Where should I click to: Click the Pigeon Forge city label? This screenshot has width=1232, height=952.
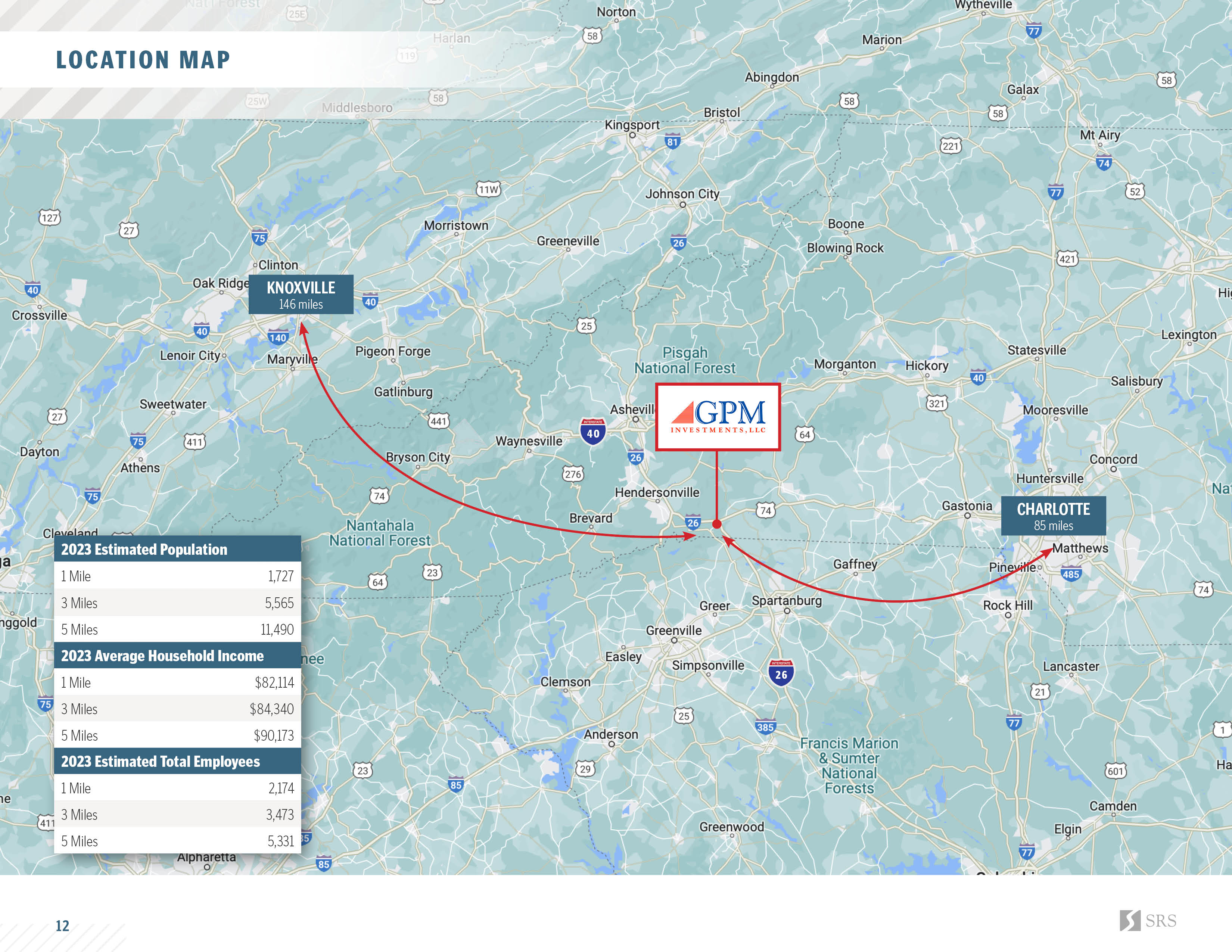[x=393, y=351]
